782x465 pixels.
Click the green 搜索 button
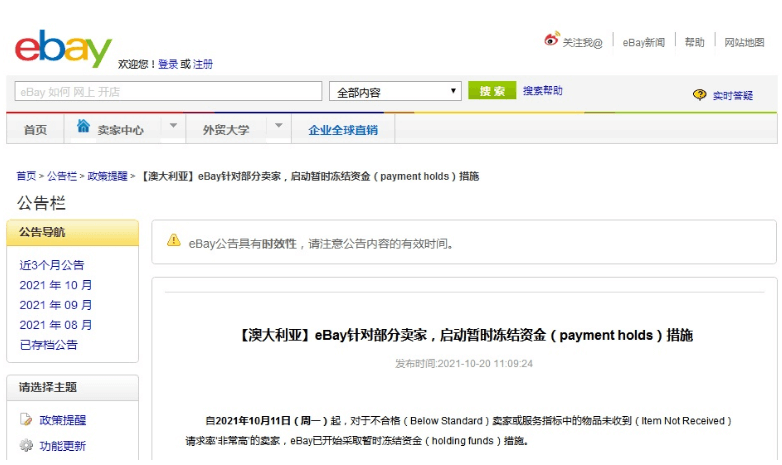[492, 91]
